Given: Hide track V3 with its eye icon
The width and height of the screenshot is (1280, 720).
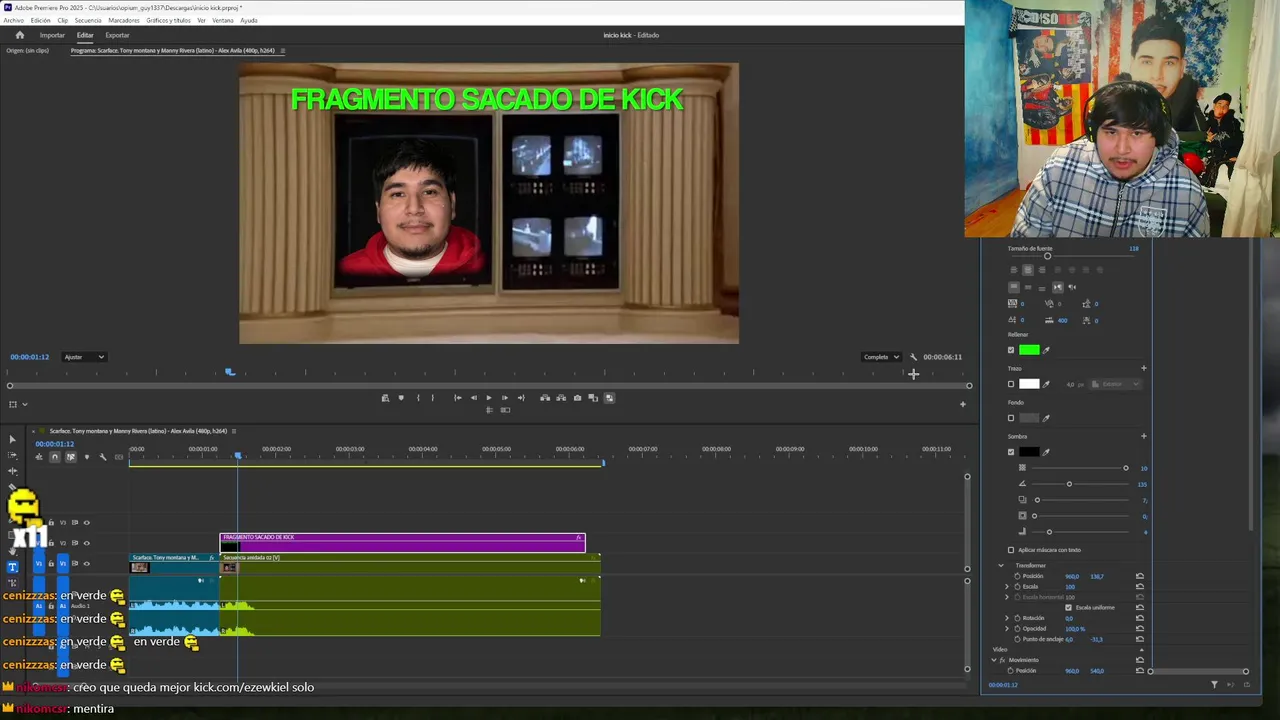Looking at the screenshot, I should (x=87, y=523).
